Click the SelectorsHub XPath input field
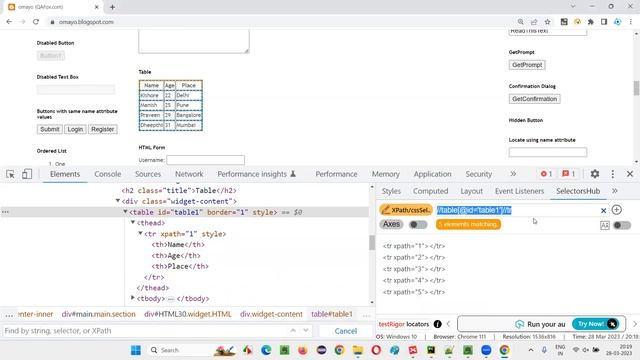This screenshot has width=640, height=360. [x=517, y=210]
